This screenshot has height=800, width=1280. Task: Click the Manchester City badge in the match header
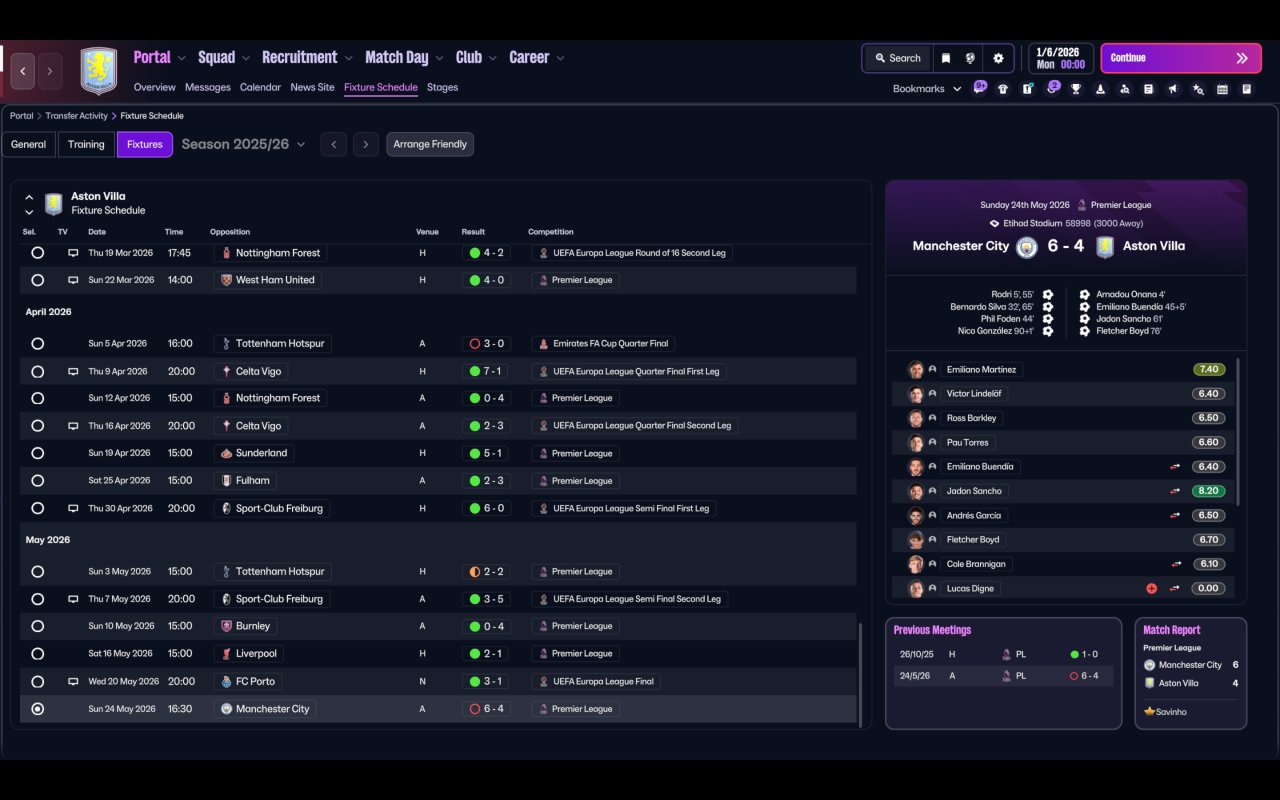tap(1027, 247)
